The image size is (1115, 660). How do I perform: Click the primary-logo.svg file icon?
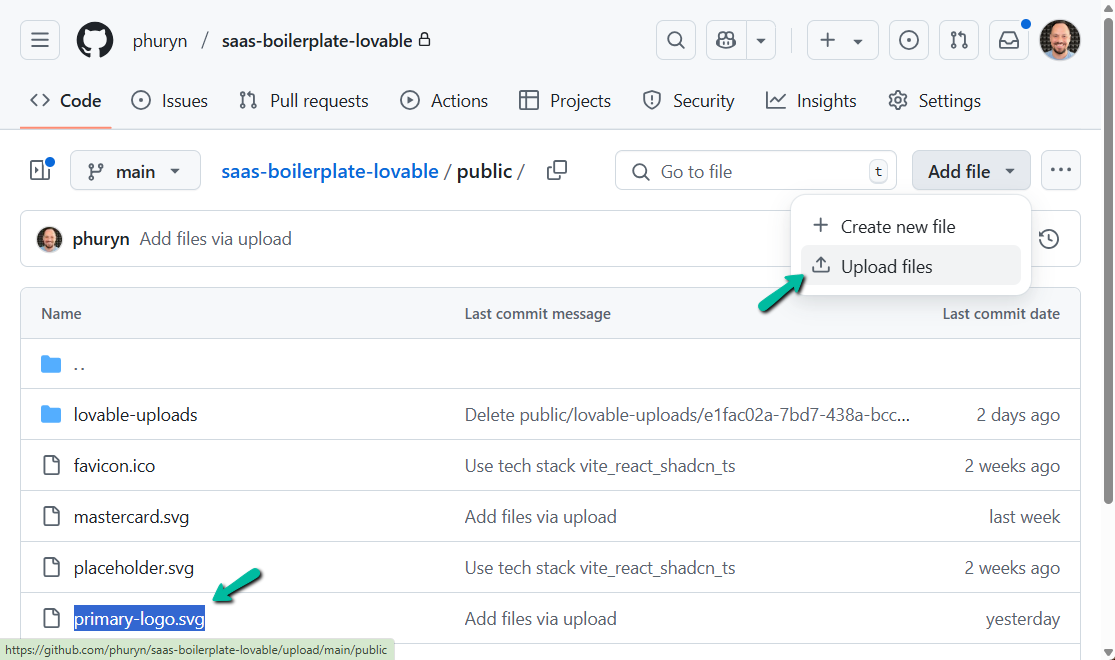point(51,618)
